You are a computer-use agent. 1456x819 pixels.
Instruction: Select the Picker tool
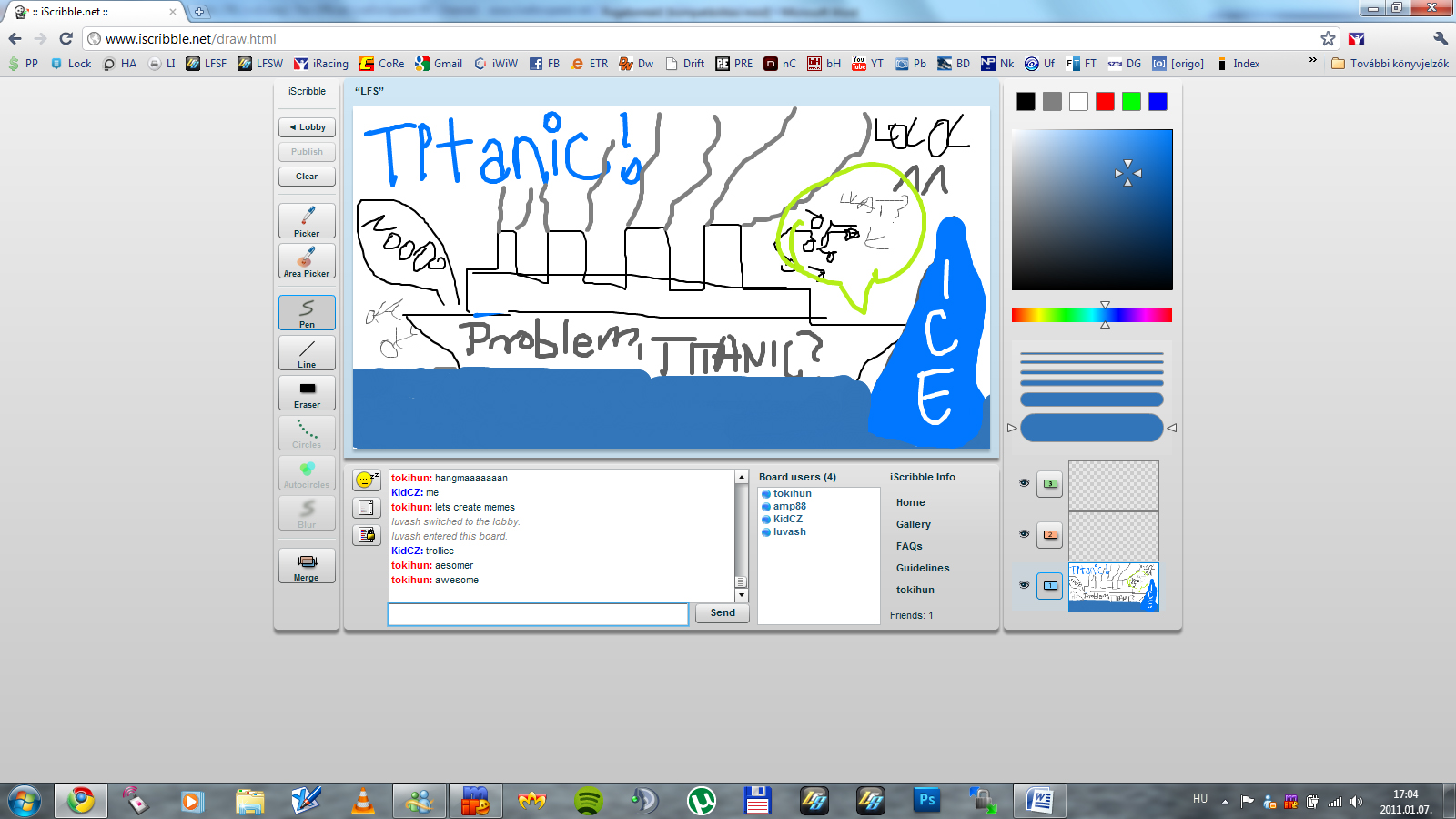tap(307, 221)
